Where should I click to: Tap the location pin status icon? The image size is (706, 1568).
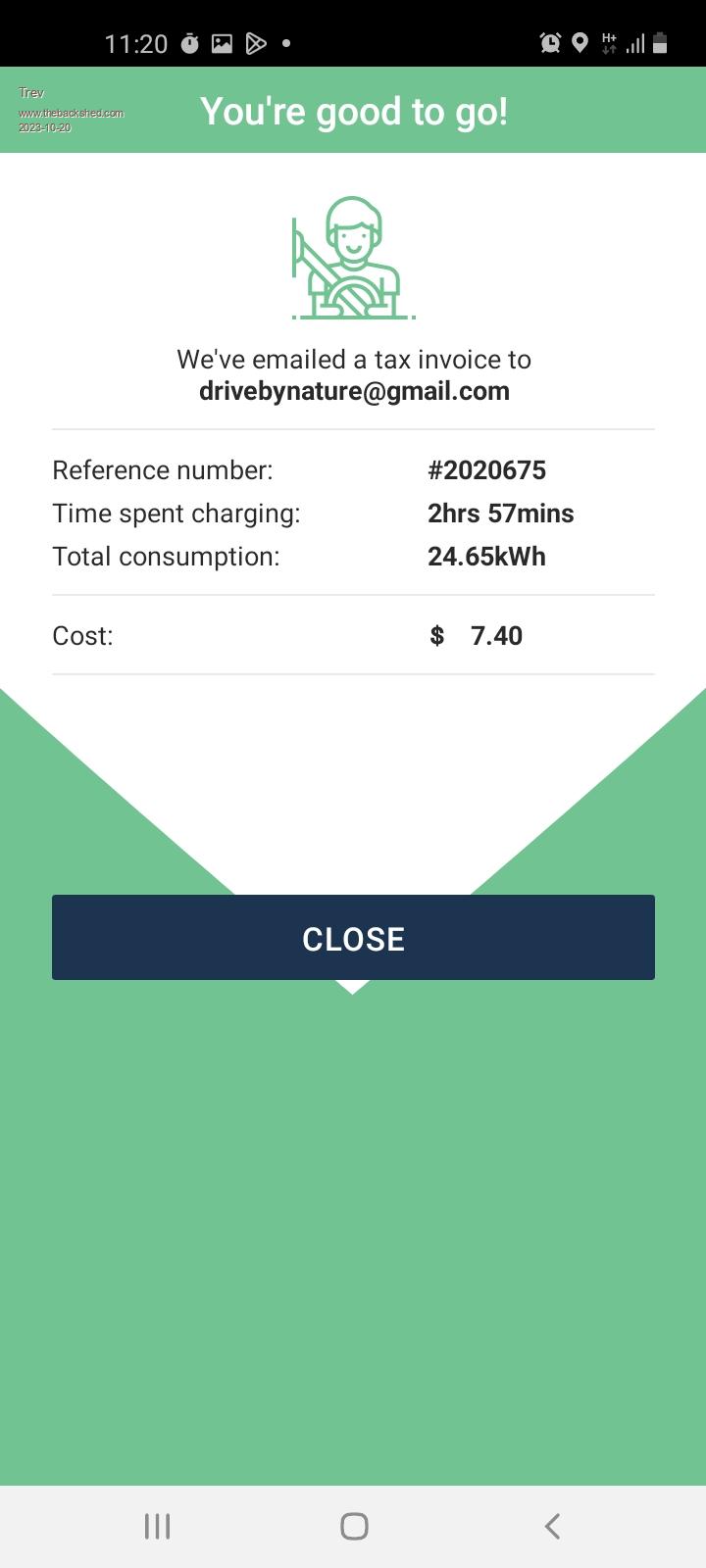tap(580, 43)
